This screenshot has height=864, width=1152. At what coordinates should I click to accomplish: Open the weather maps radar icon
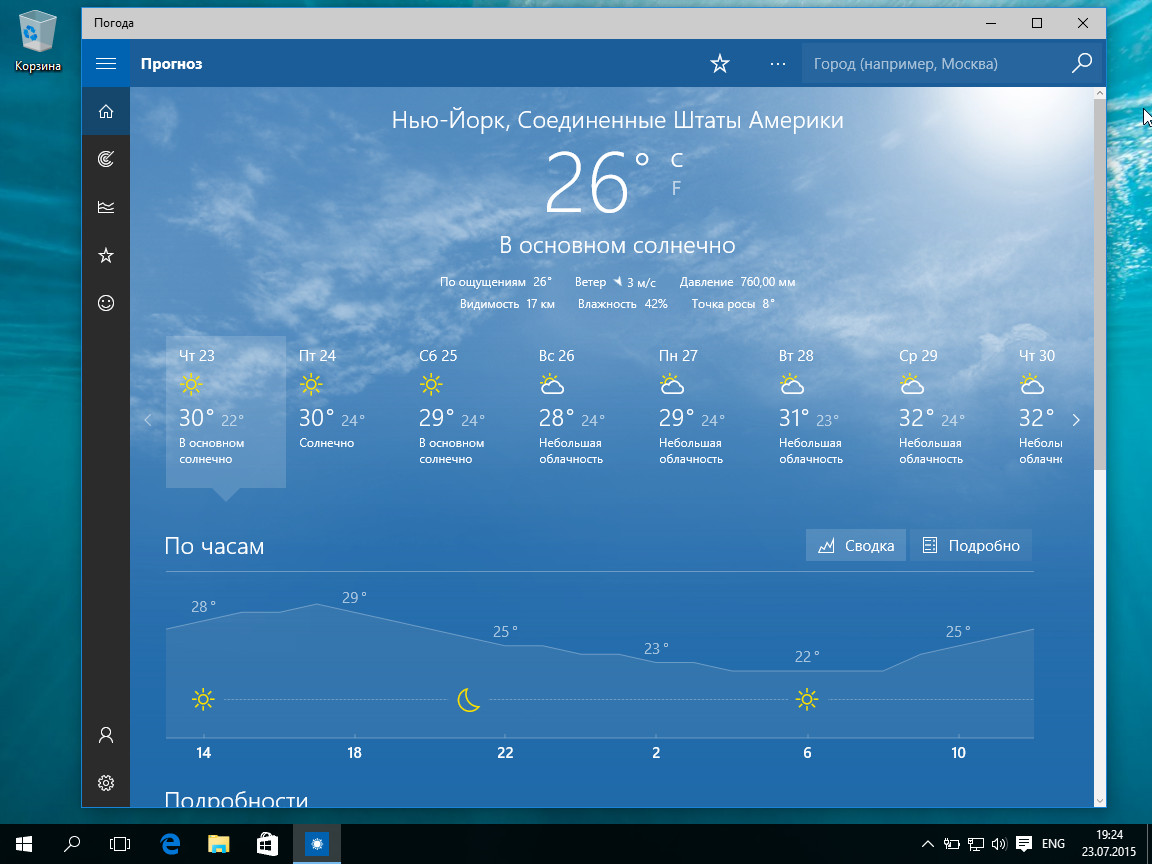coord(106,159)
